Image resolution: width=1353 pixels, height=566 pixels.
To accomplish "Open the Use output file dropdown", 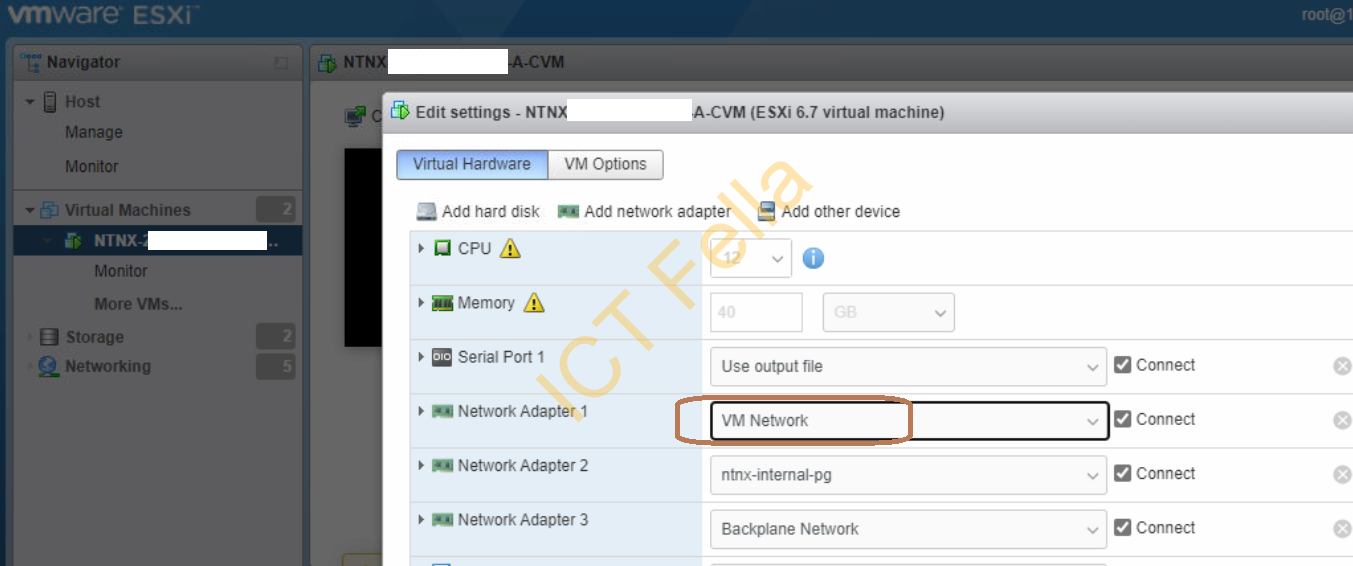I will point(908,366).
